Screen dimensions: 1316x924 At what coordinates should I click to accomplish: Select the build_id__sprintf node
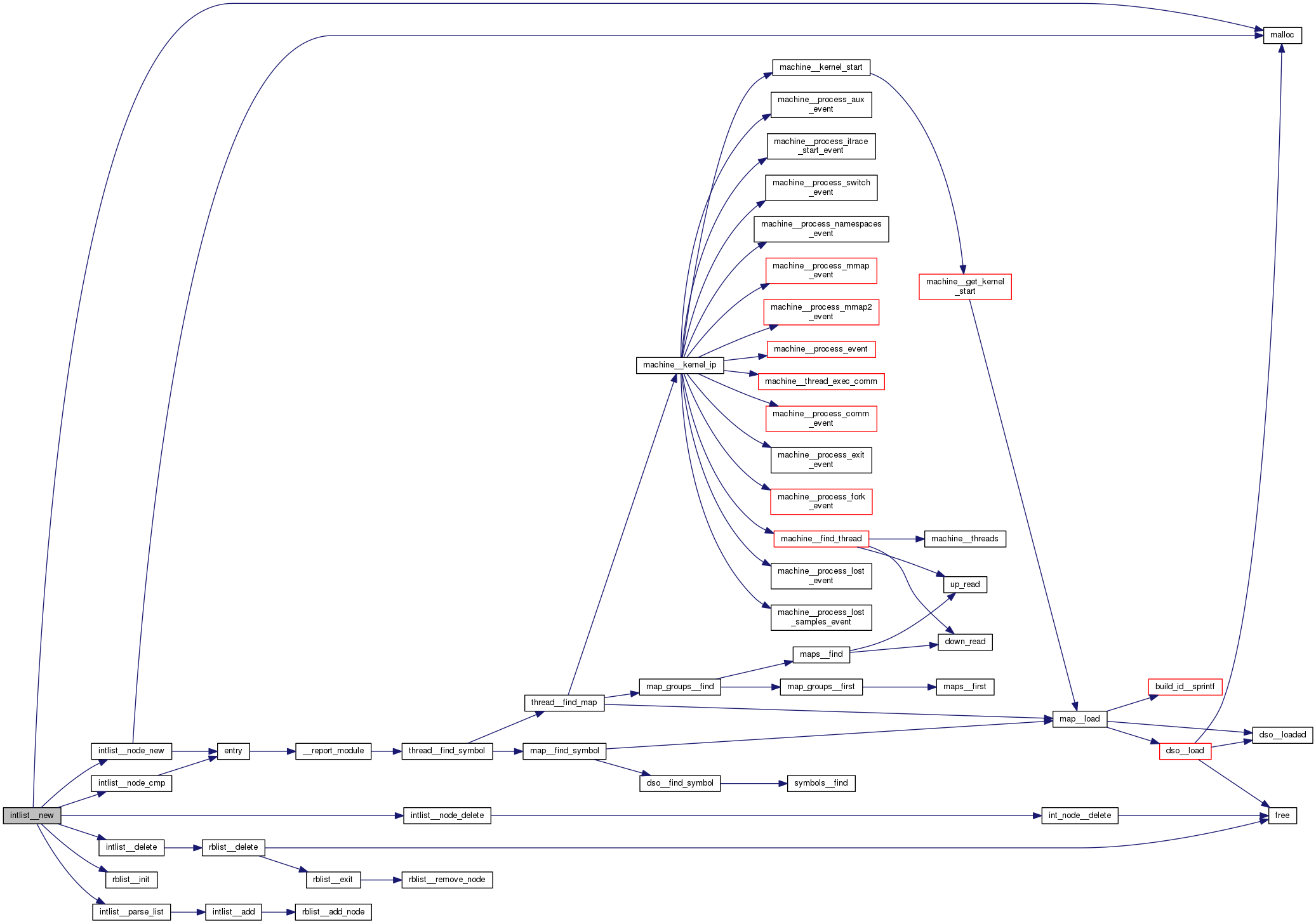click(1185, 687)
